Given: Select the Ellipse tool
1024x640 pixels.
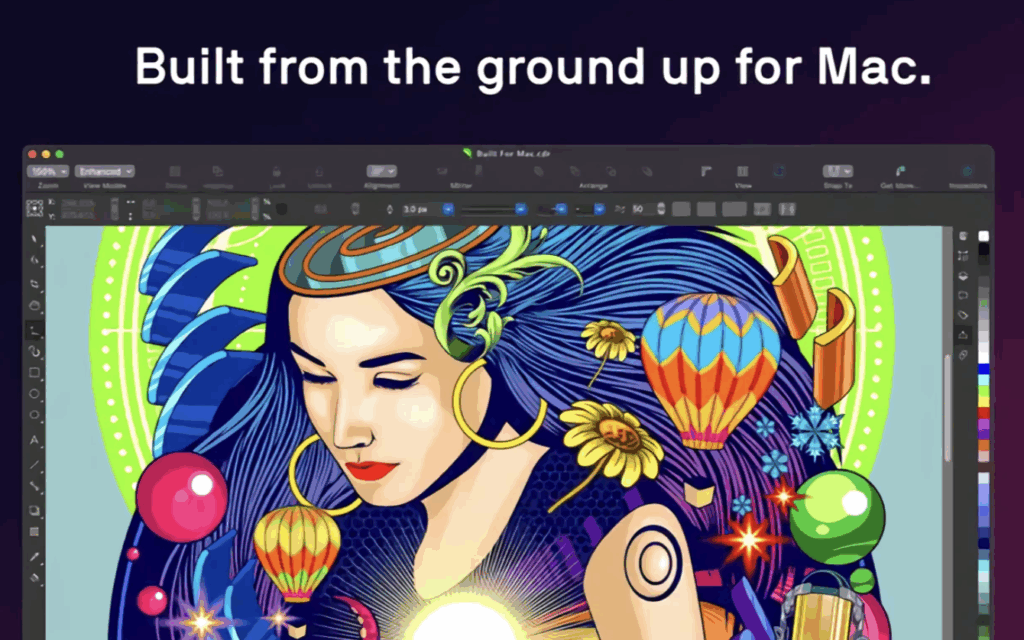Looking at the screenshot, I should coord(34,394).
